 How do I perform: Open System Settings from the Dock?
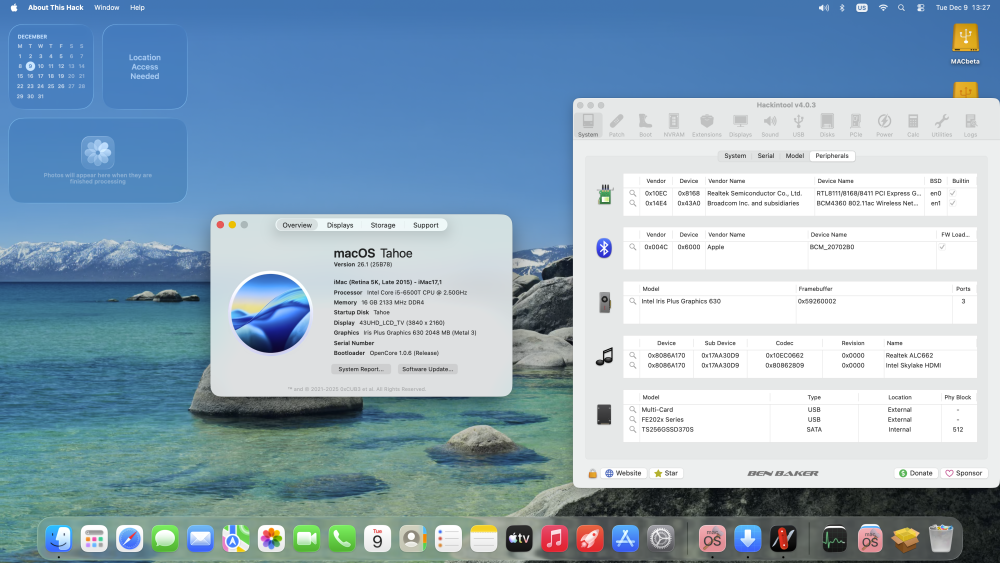point(661,539)
